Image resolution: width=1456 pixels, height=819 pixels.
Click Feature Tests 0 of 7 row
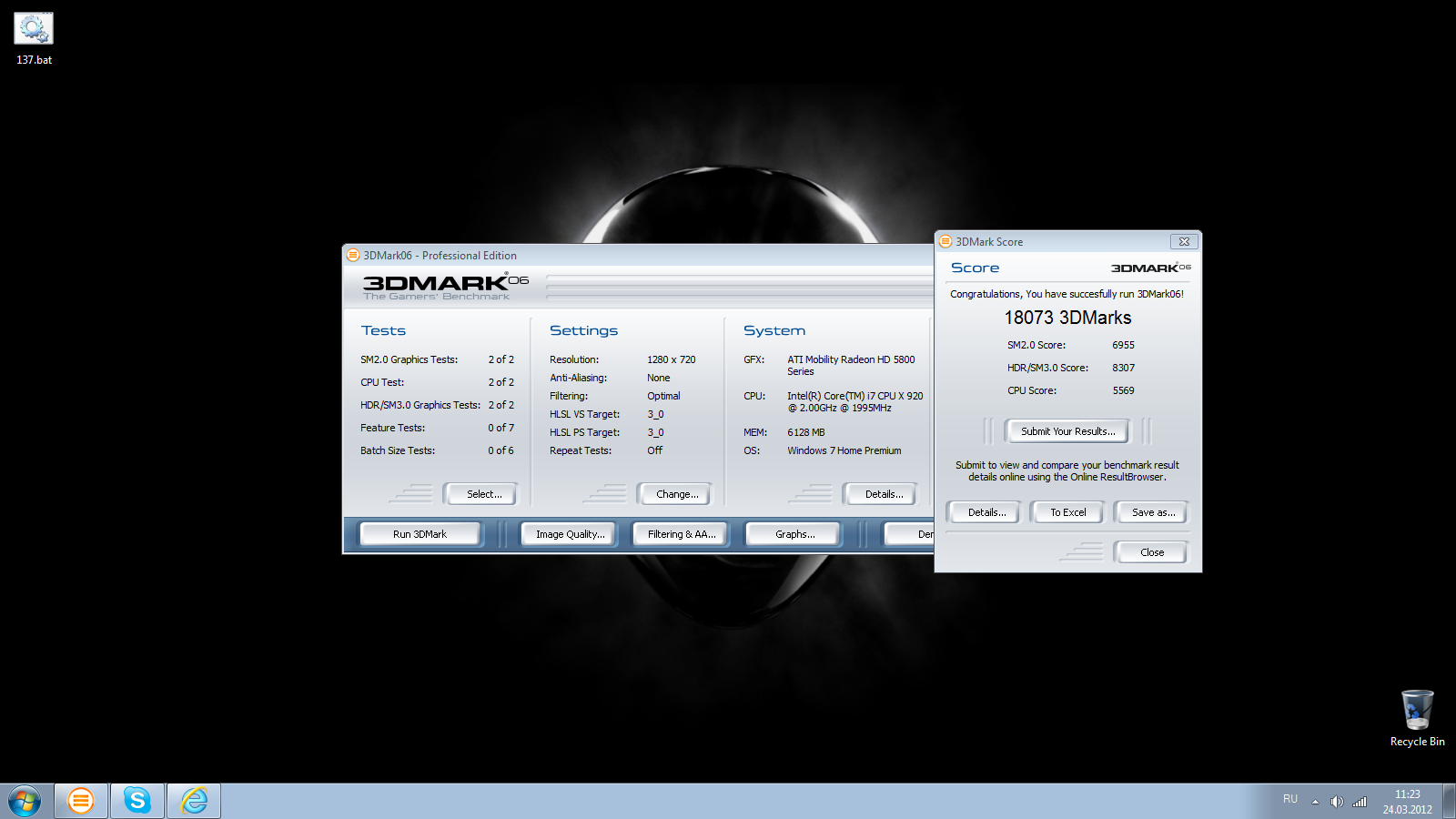437,428
